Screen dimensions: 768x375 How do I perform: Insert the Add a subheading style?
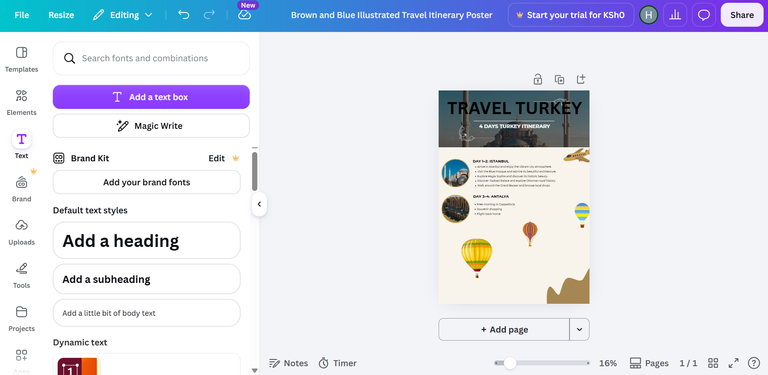(x=146, y=279)
